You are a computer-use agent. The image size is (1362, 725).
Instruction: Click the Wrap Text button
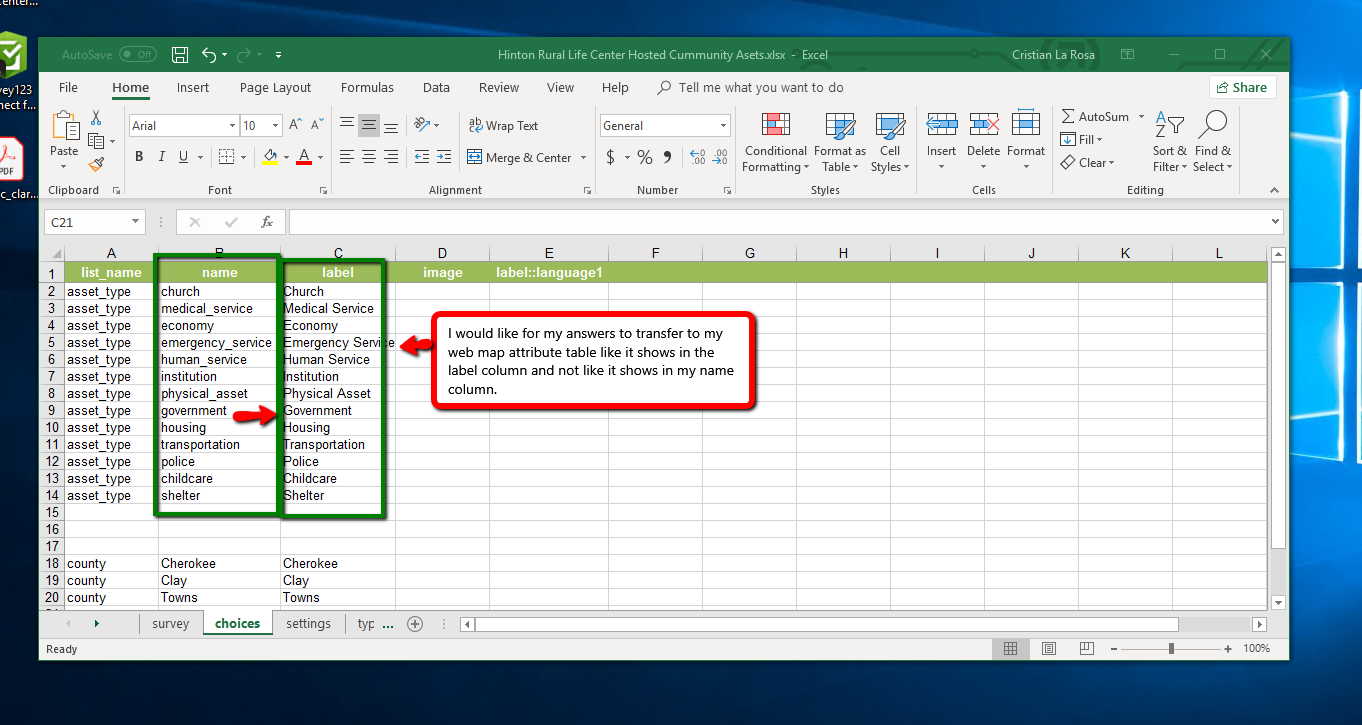coord(504,125)
